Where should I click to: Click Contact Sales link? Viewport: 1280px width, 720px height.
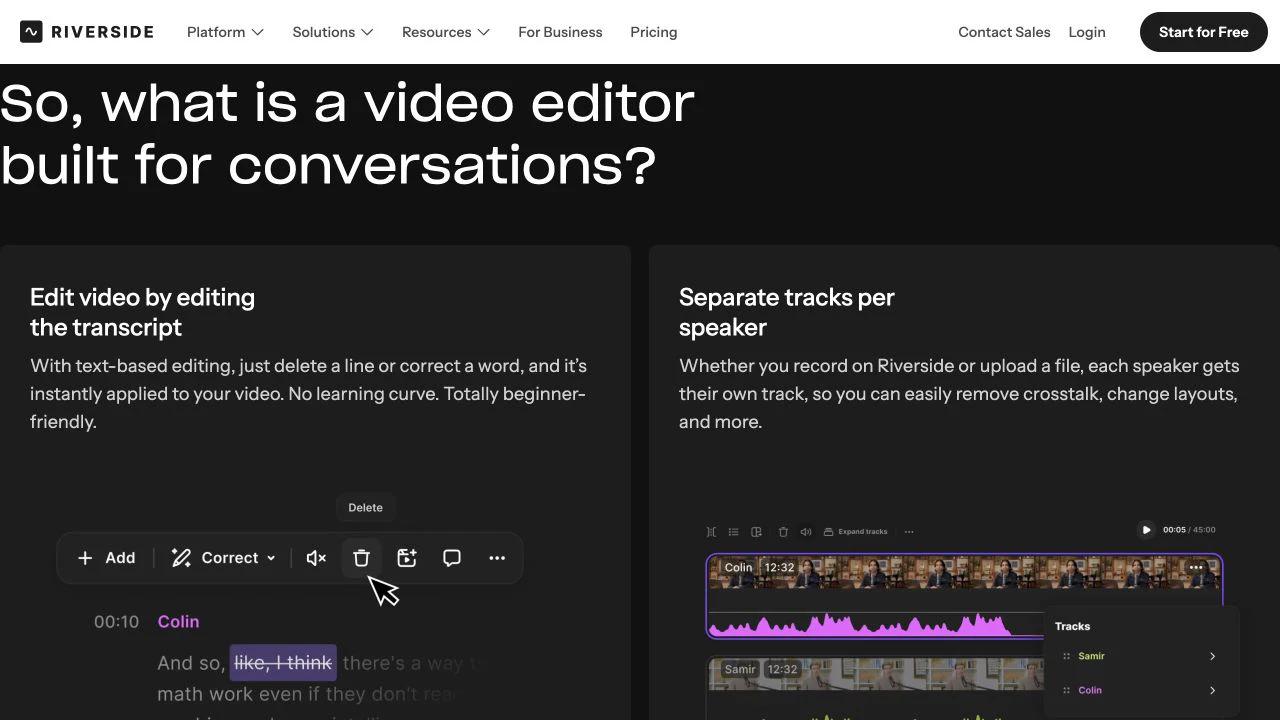point(1004,32)
